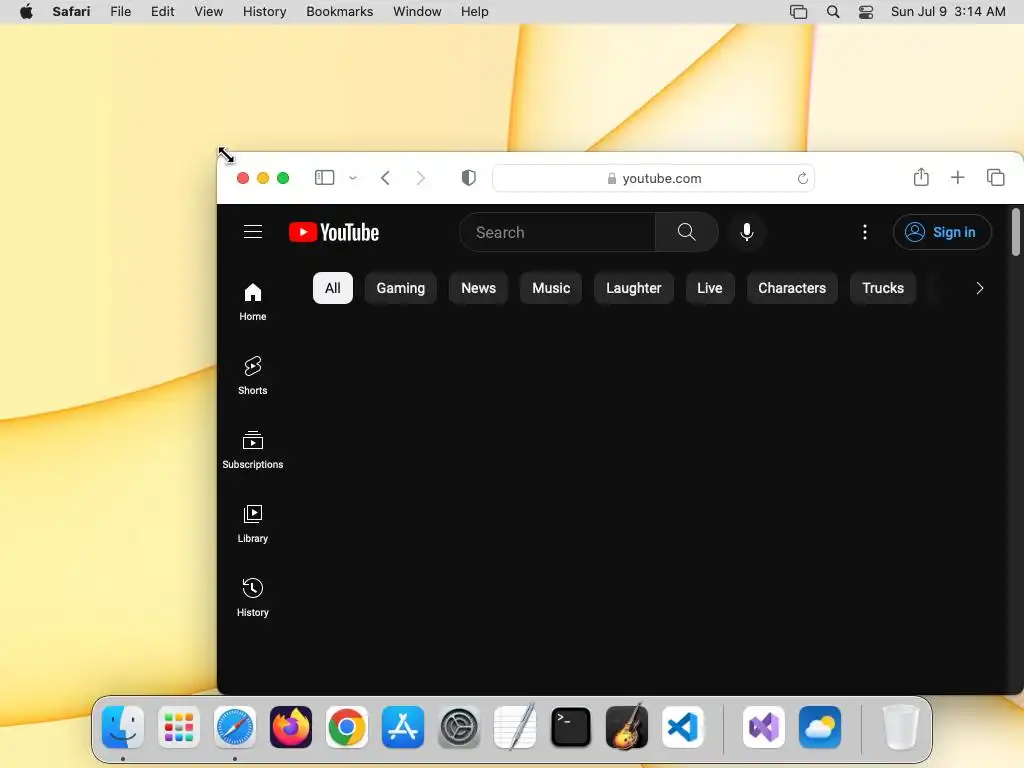
Task: Click the screen mirroring icon in the menu bar
Action: point(798,12)
